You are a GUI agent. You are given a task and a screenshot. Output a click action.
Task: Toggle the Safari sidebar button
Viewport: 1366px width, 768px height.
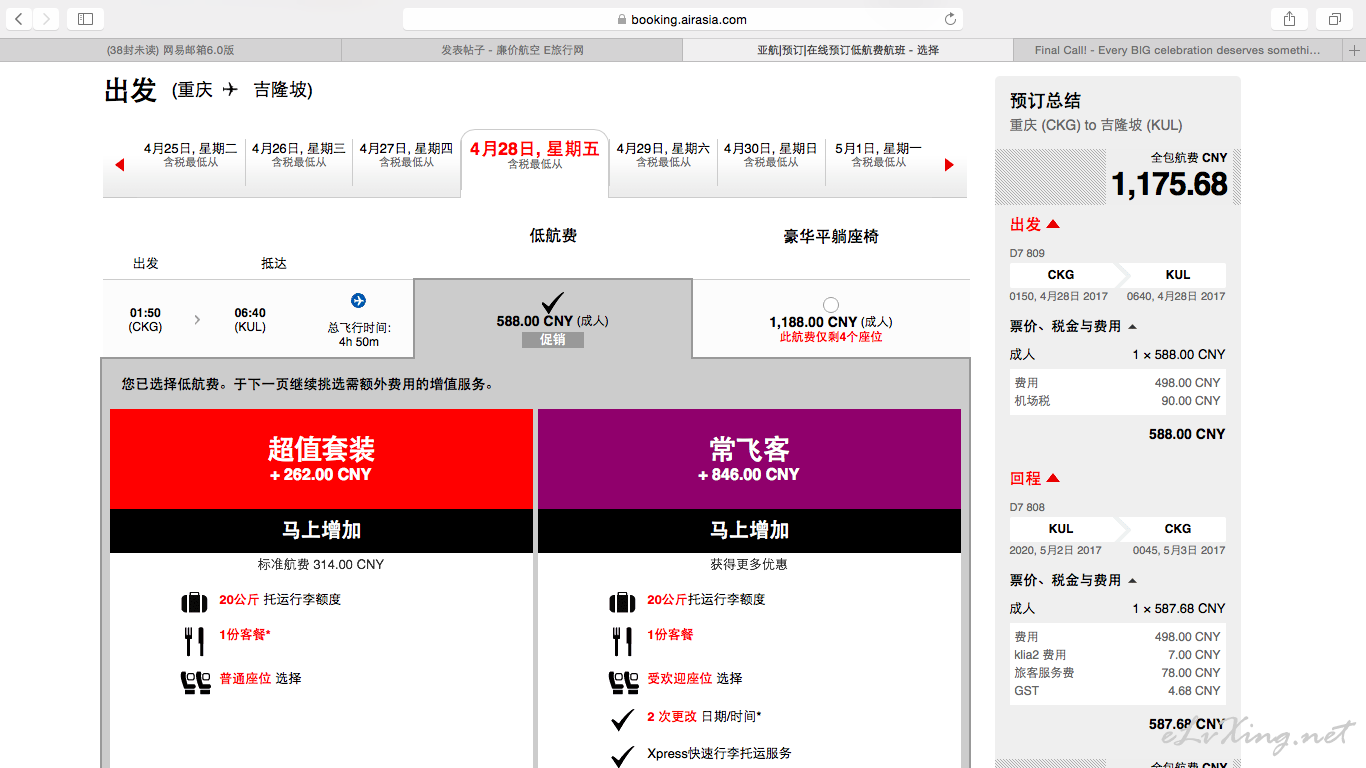pyautogui.click(x=85, y=19)
